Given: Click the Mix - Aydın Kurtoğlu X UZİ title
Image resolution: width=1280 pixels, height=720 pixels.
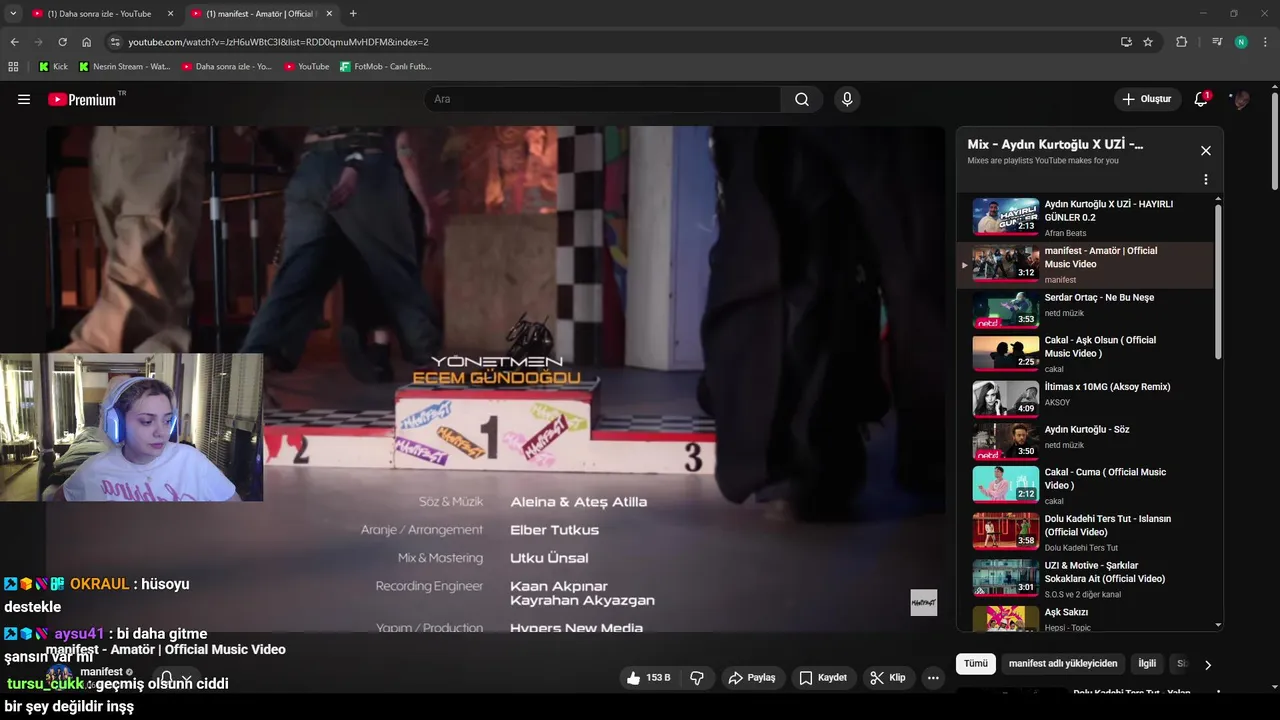Looking at the screenshot, I should pyautogui.click(x=1055, y=144).
